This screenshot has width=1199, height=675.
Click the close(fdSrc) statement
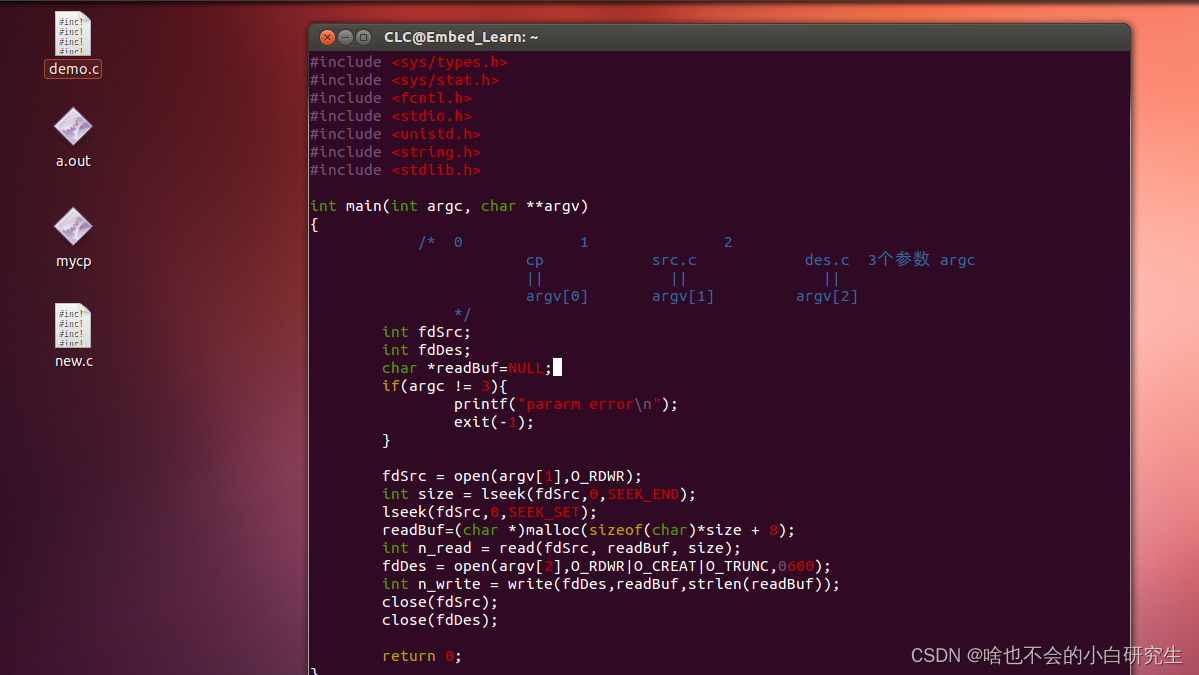[x=440, y=601]
